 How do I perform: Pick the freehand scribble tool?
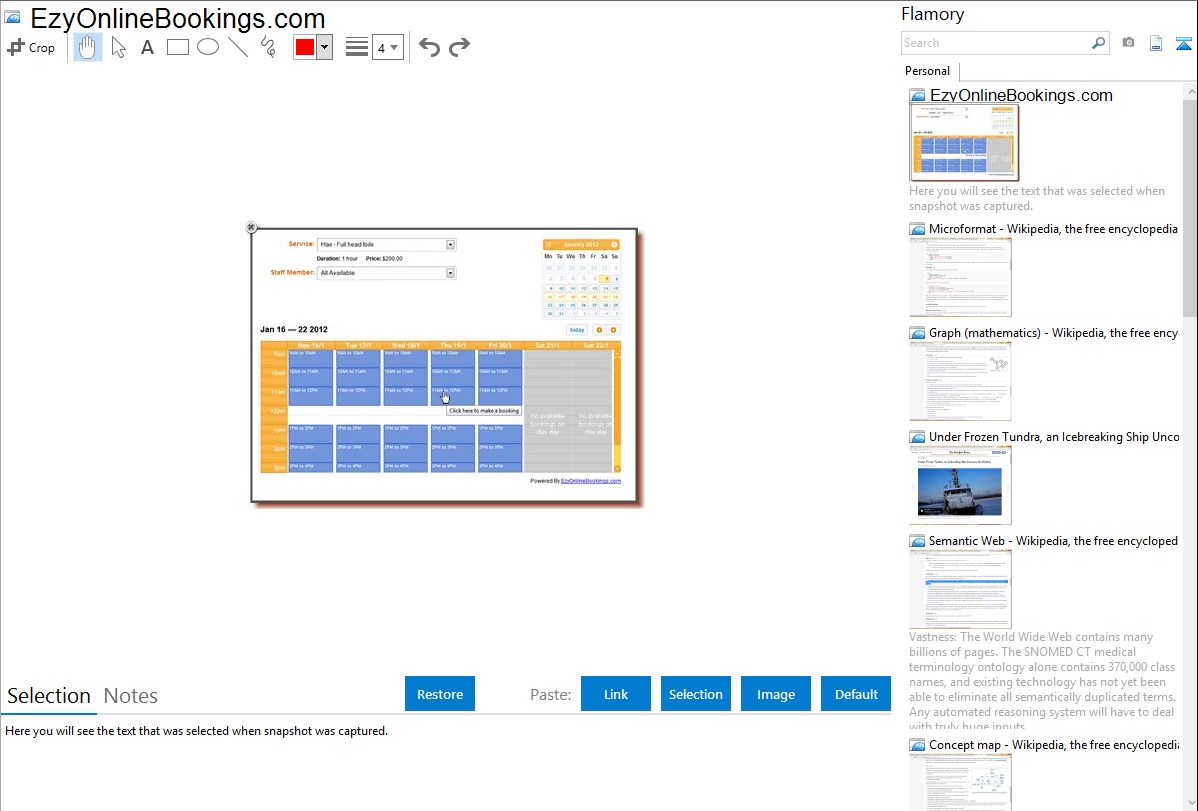pos(268,47)
